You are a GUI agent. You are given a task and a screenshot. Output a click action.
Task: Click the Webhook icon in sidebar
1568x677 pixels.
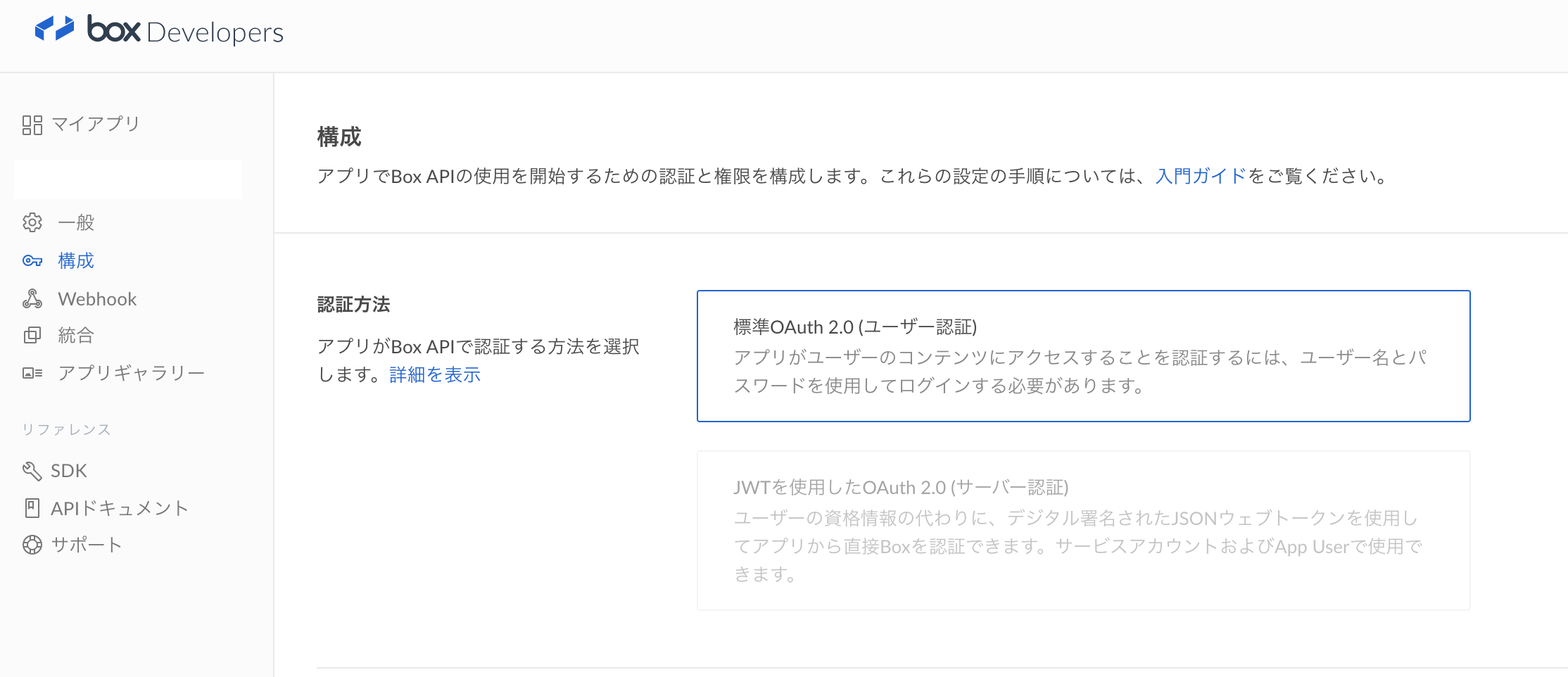(32, 299)
